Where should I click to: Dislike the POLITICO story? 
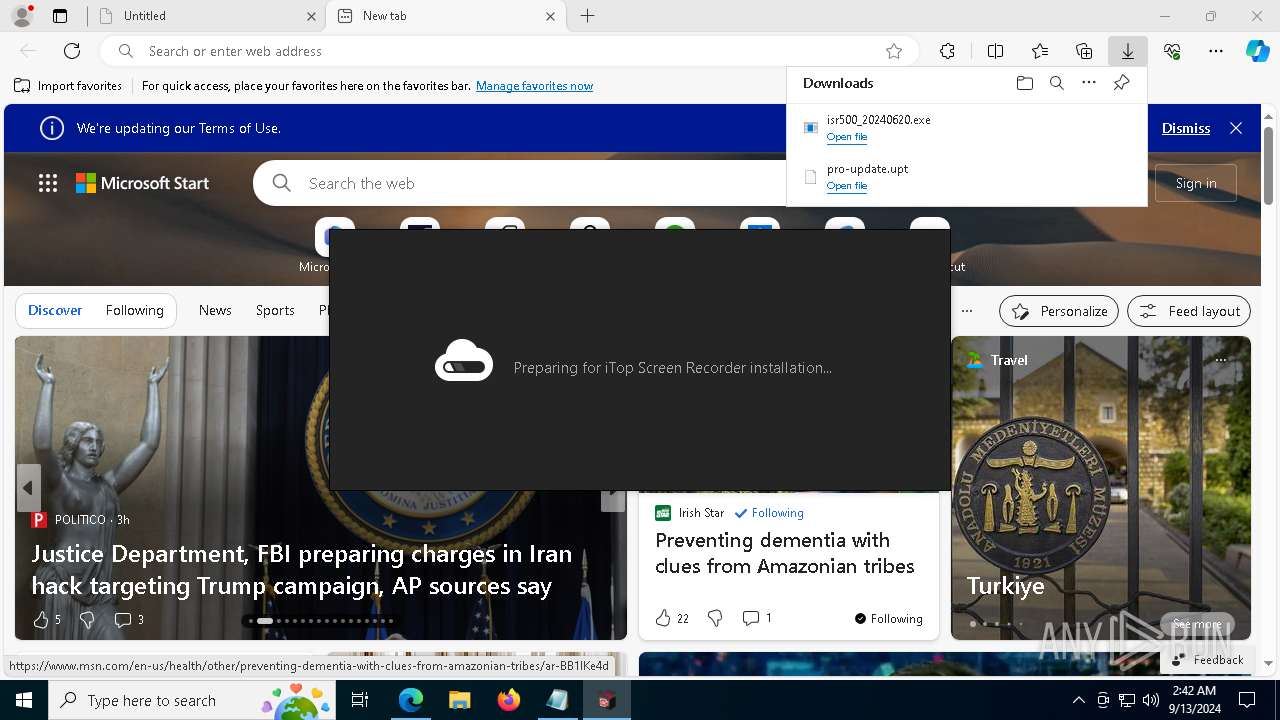point(87,620)
